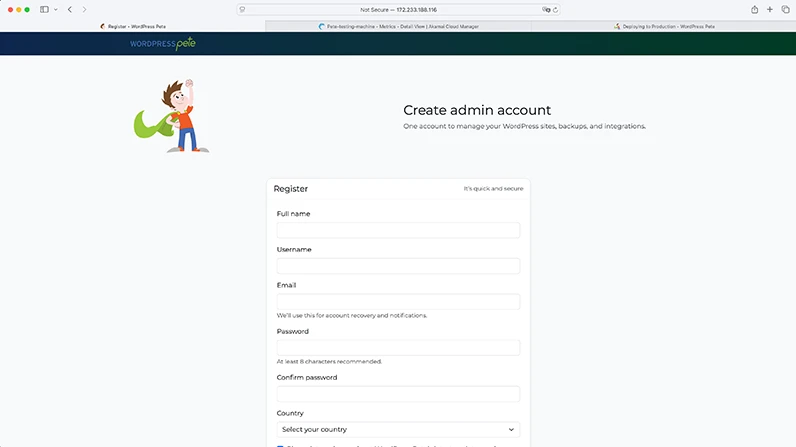Focus the Username text field
Viewport: 796px width, 447px height.
(398, 266)
